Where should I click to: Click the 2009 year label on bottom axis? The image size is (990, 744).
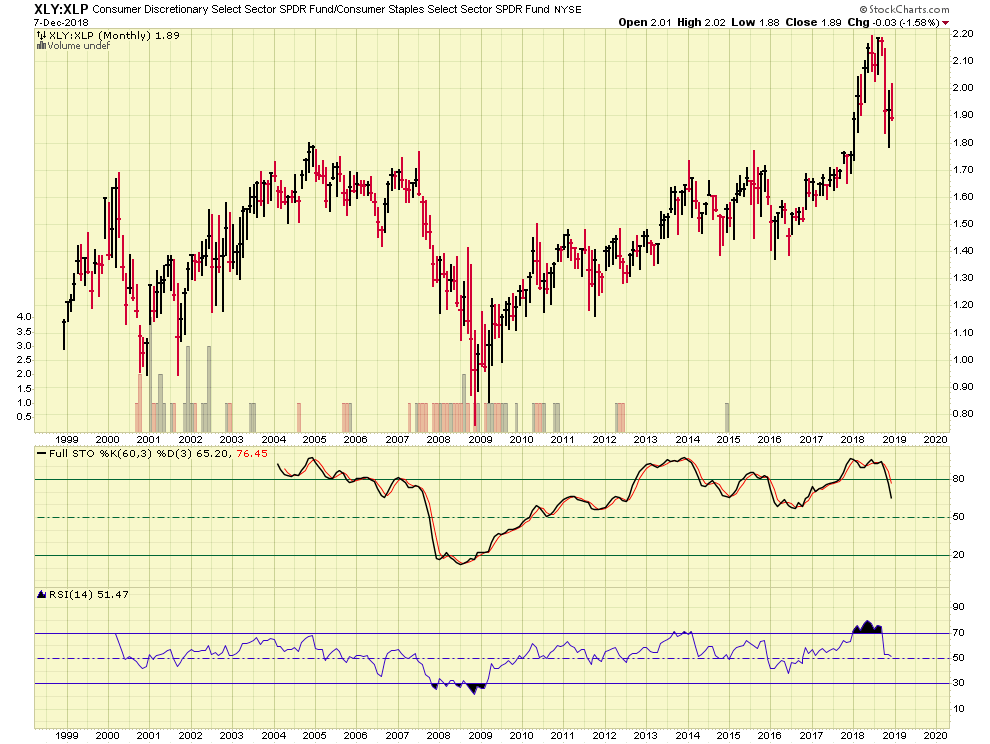point(480,438)
